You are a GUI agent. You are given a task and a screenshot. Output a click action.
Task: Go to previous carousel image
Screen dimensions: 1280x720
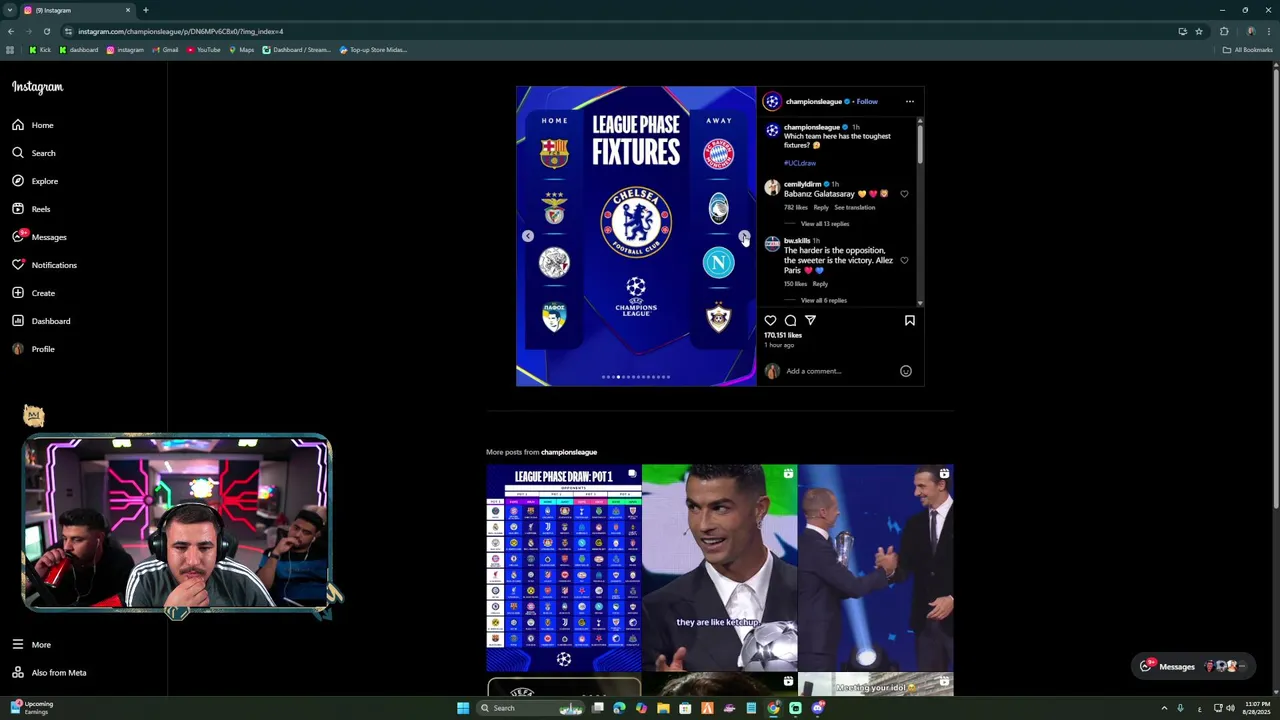coord(528,236)
